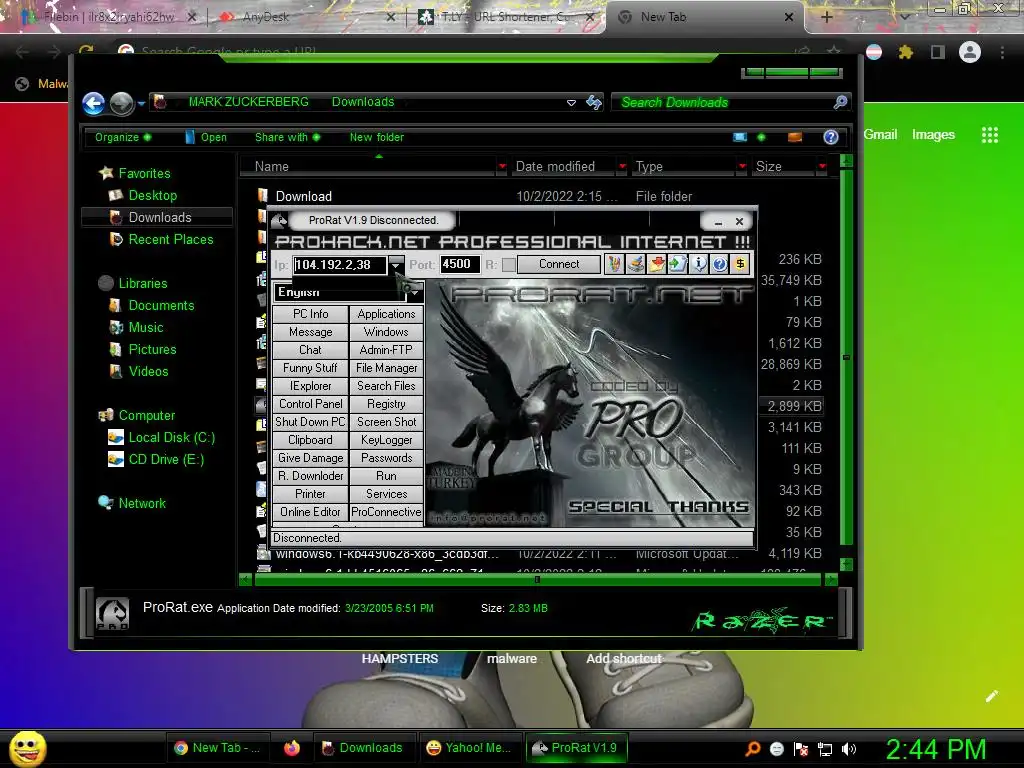Click the Registry button
The height and width of the screenshot is (768, 1024).
pyautogui.click(x=386, y=404)
